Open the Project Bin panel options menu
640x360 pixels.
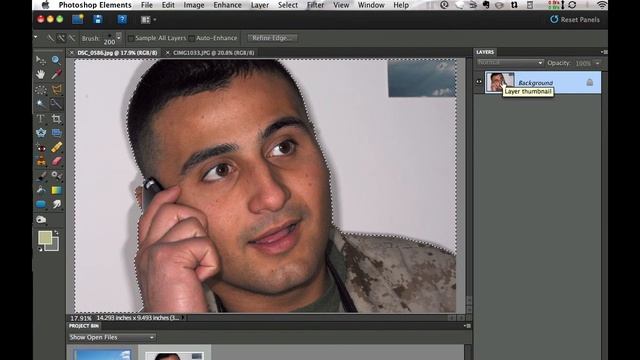[467, 326]
